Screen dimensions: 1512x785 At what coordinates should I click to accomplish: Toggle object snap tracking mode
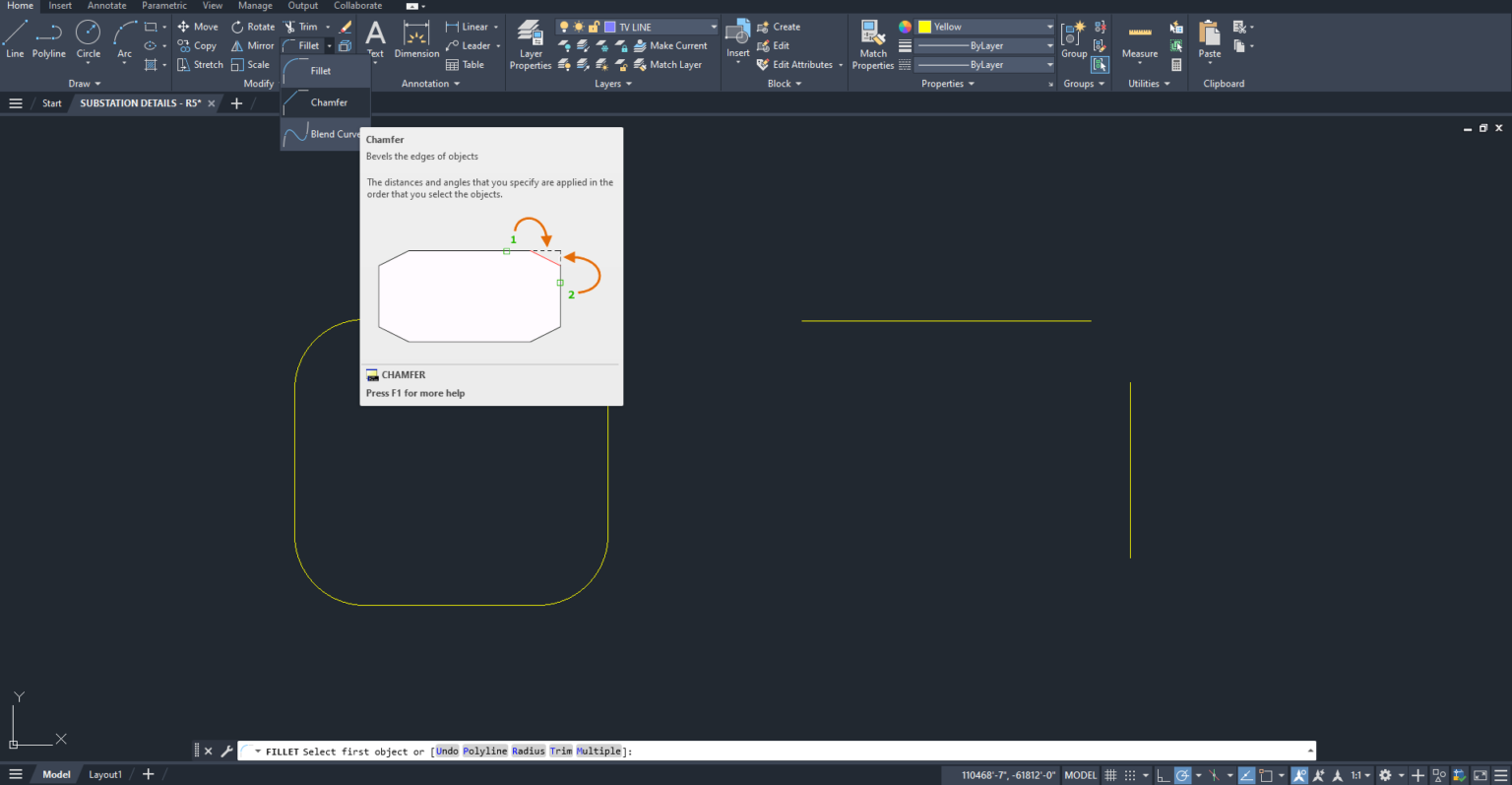coord(1245,775)
